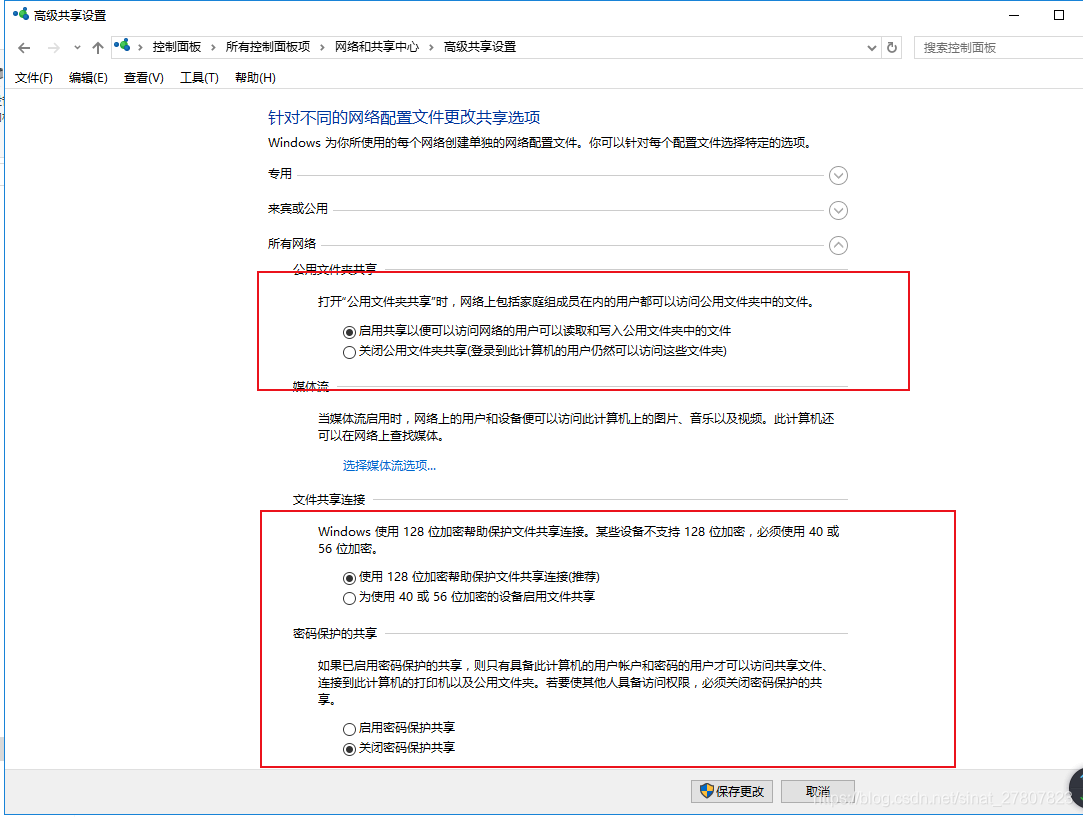This screenshot has width=1083, height=817.
Task: Maximize the 高级共享设置 window
Action: click(1059, 15)
